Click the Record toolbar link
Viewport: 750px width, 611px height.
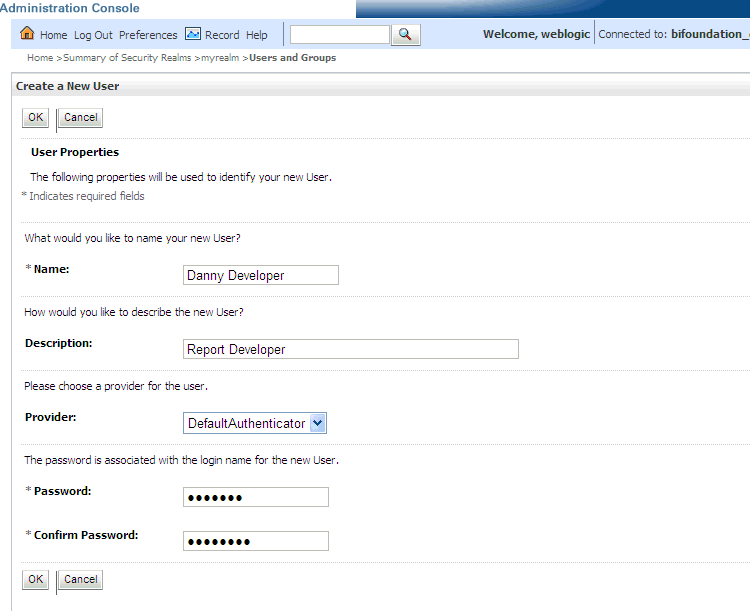222,35
